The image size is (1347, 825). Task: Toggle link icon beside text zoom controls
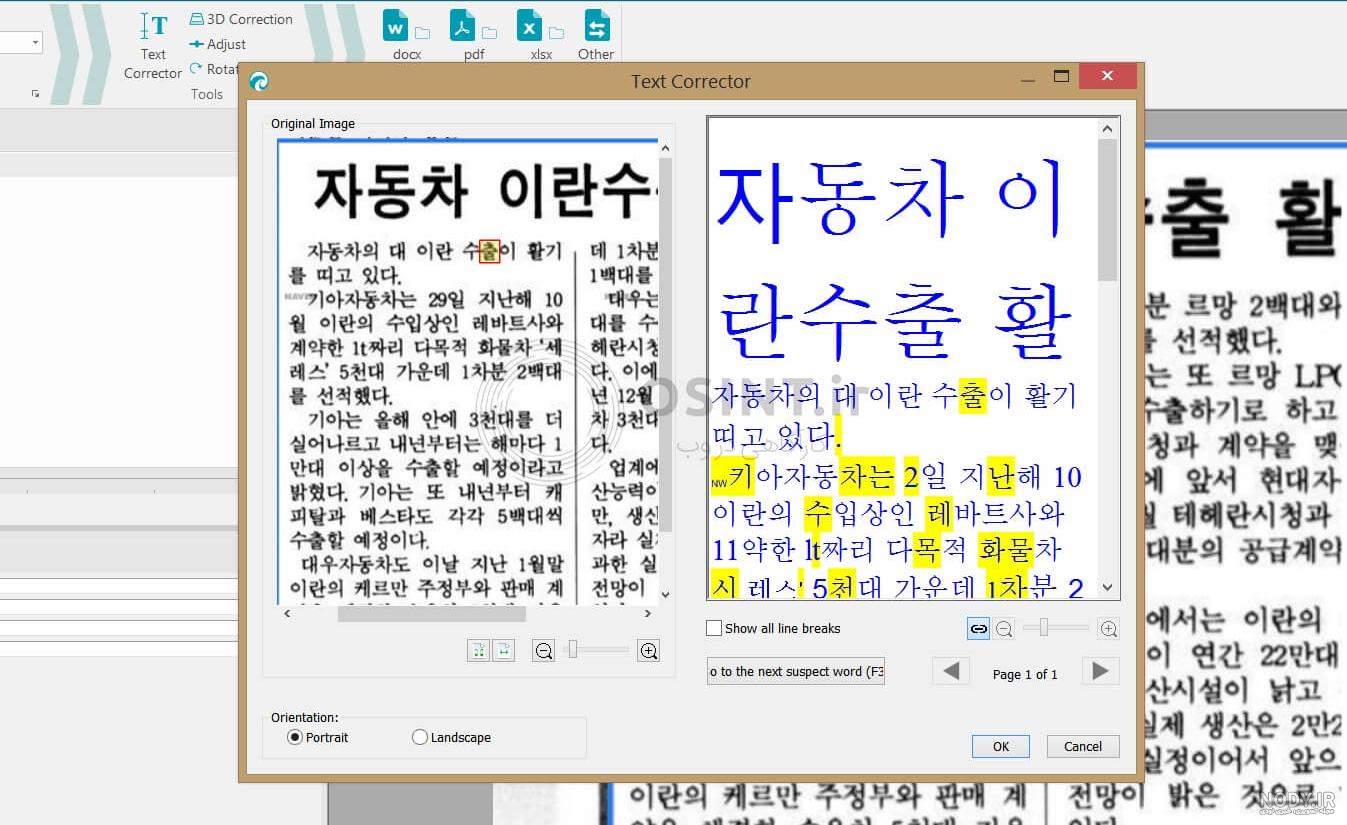click(x=978, y=628)
